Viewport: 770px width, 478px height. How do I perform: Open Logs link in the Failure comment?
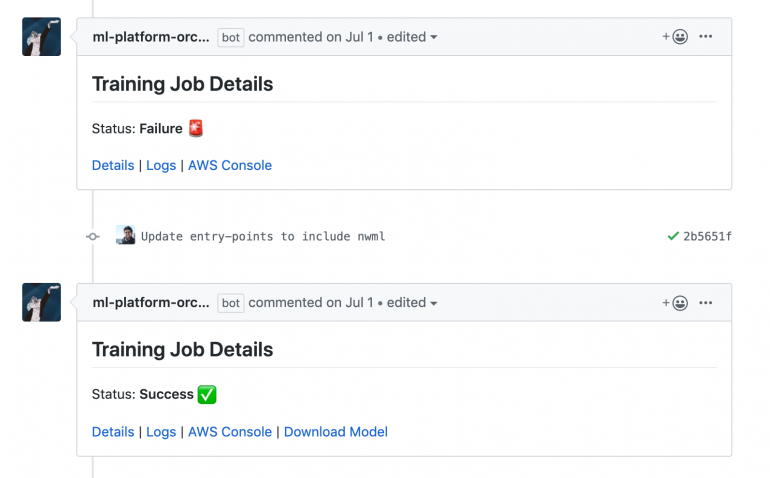tap(161, 166)
